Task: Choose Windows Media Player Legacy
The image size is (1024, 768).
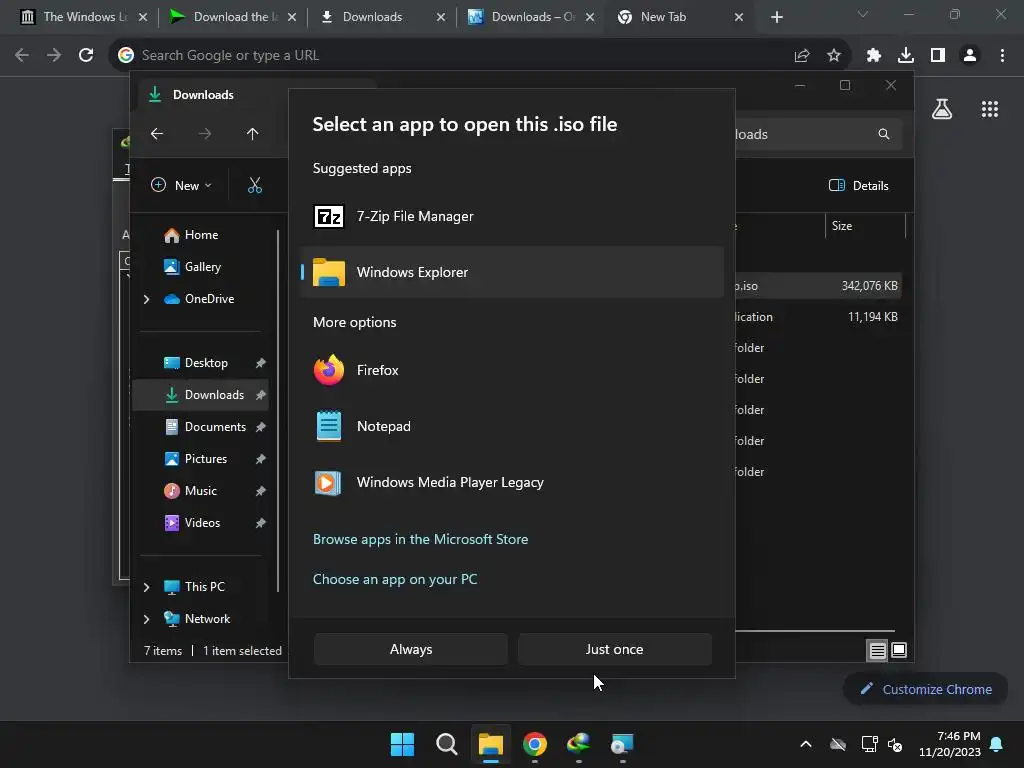Action: click(x=511, y=483)
